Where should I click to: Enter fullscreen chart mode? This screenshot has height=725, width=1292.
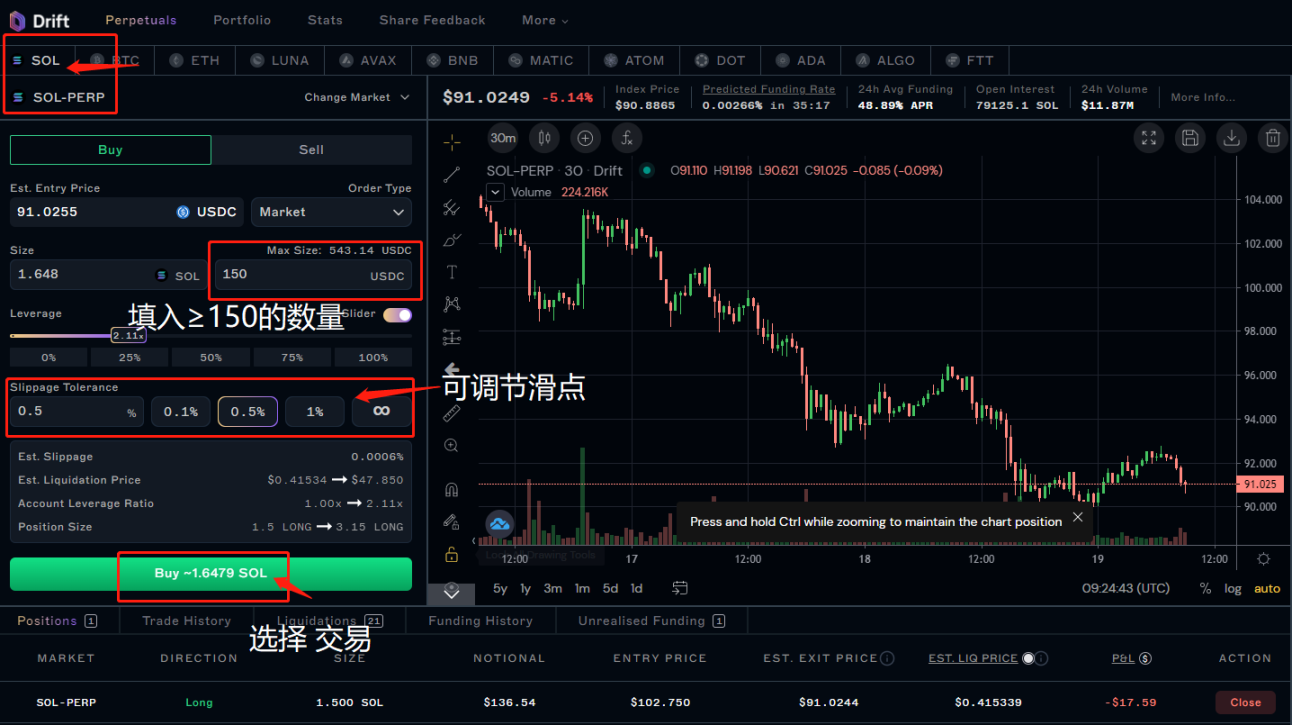pos(1148,138)
